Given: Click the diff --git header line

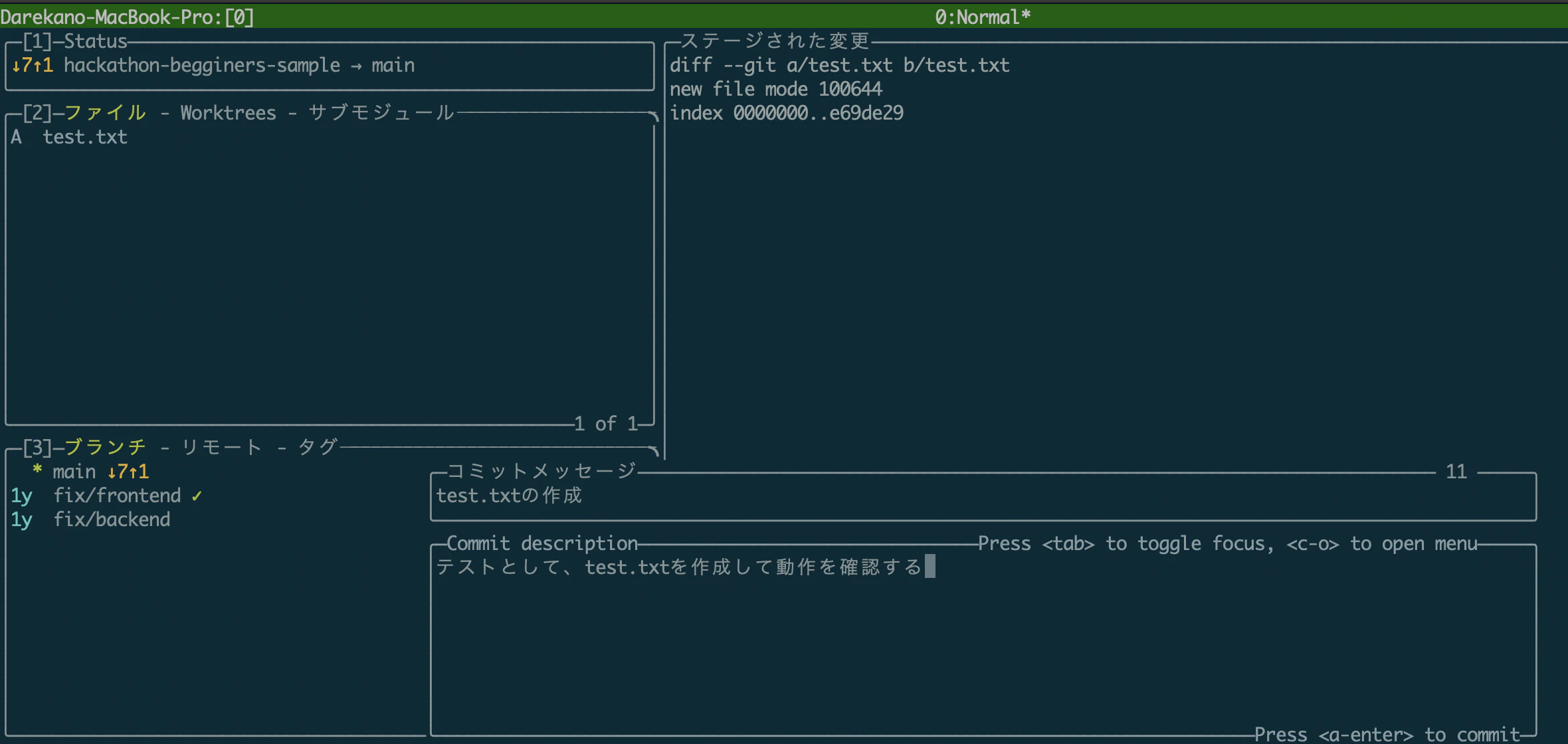Looking at the screenshot, I should [840, 65].
